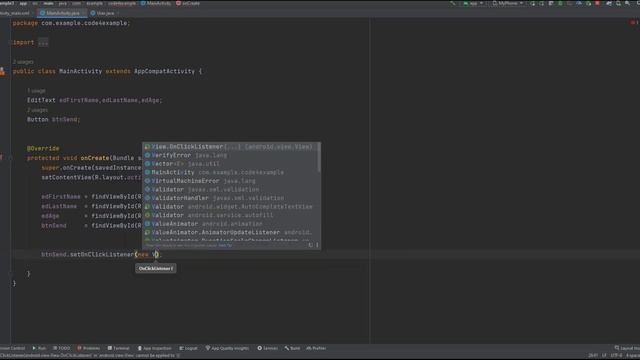Click the OnClickListener parameter hint tooltip

(x=156, y=269)
